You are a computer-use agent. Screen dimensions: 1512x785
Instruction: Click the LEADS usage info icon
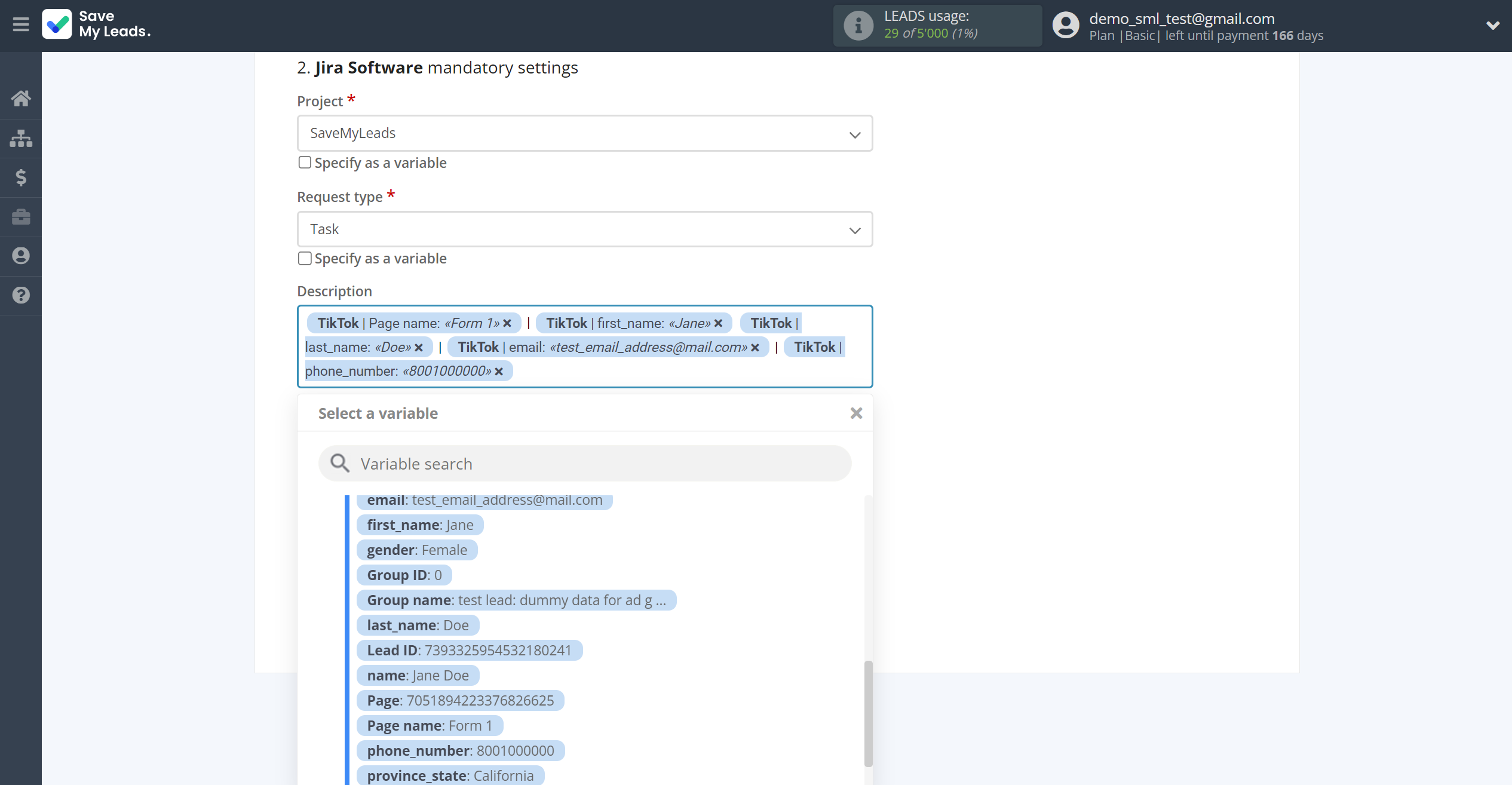tap(858, 26)
